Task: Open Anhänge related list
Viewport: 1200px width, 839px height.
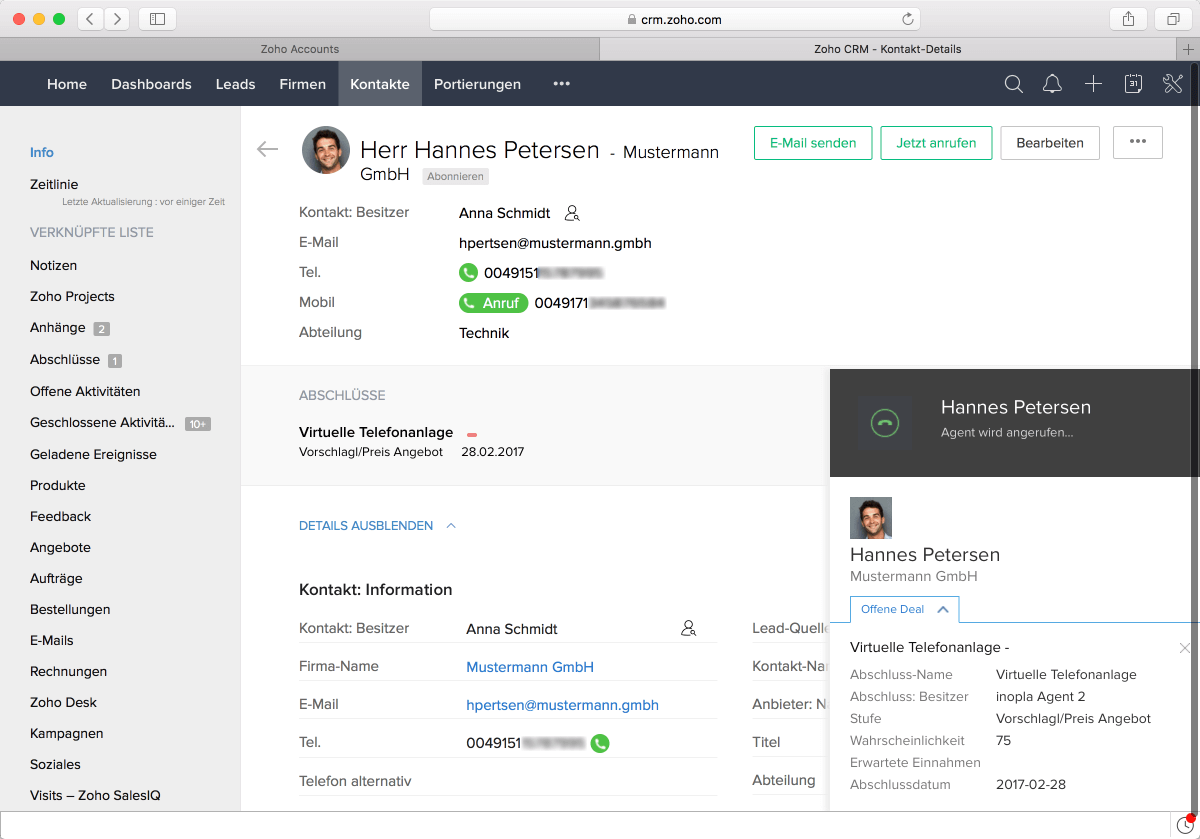Action: pos(58,327)
